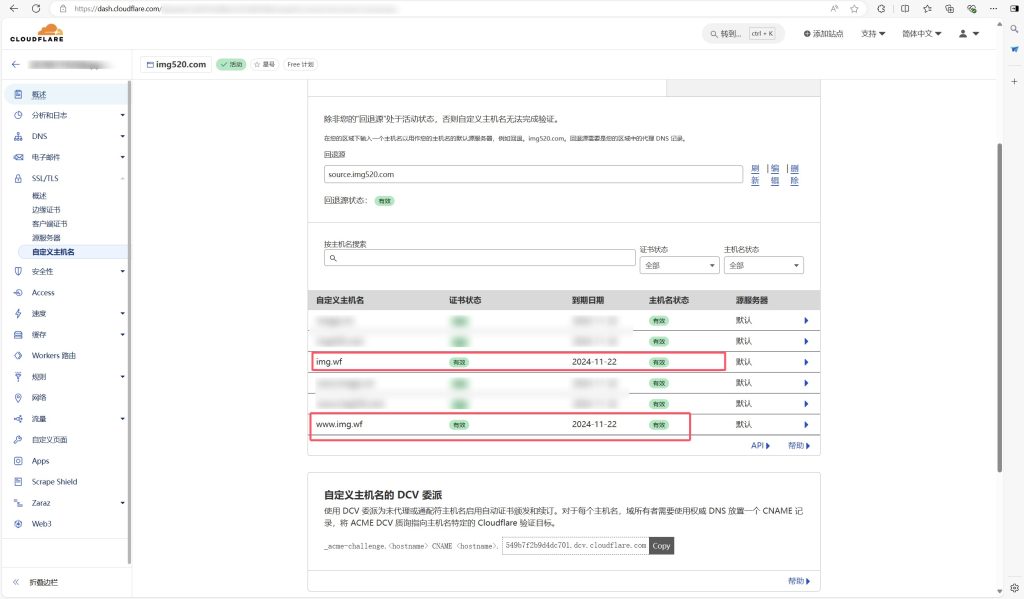The image size is (1024, 599).
Task: Collapse the SSL/TLS sidebar section
Action: coord(122,178)
